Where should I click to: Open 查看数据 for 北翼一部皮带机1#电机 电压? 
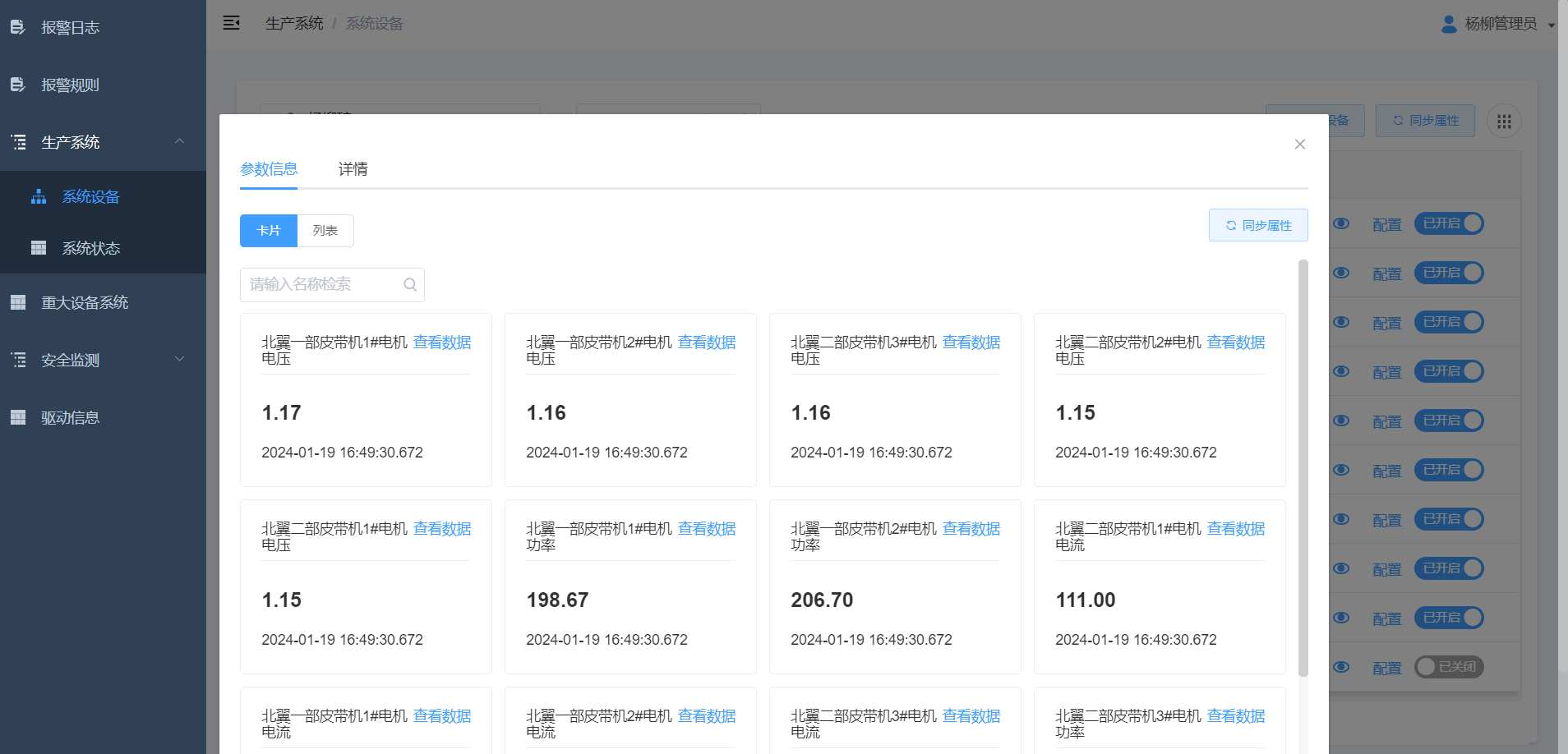(x=442, y=343)
